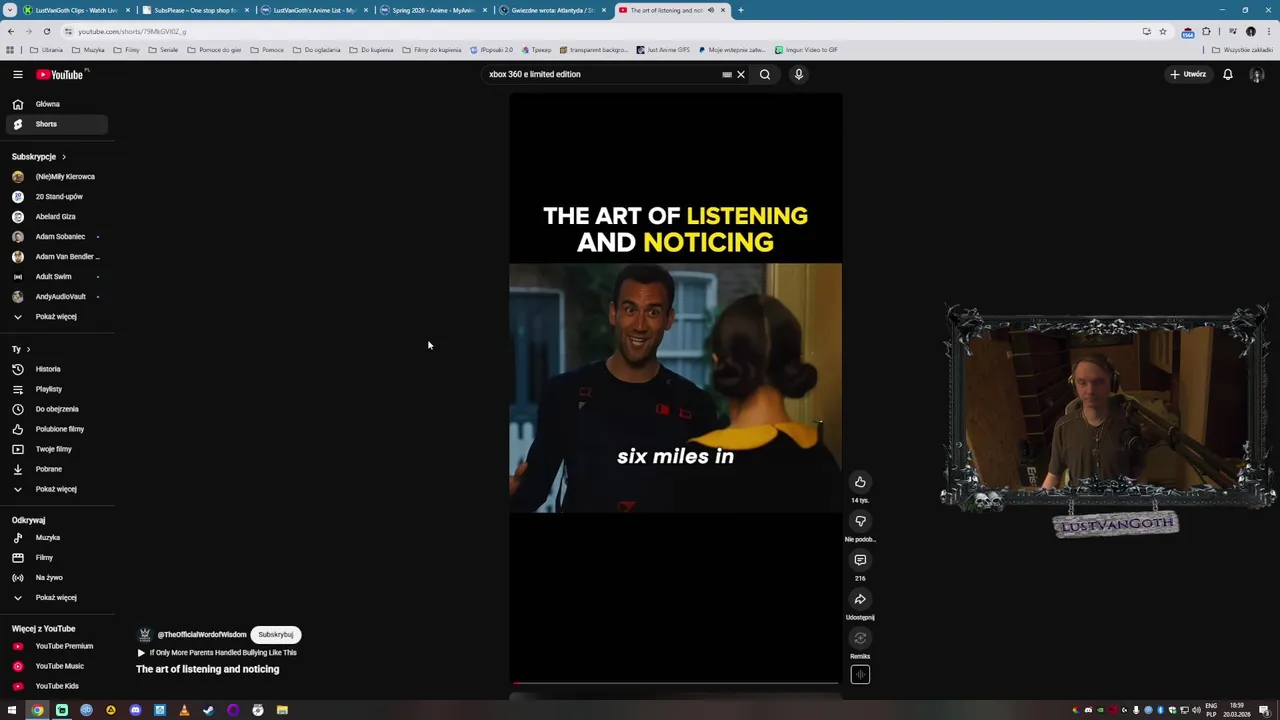Remix this Short
The image size is (1280, 720).
click(860, 638)
